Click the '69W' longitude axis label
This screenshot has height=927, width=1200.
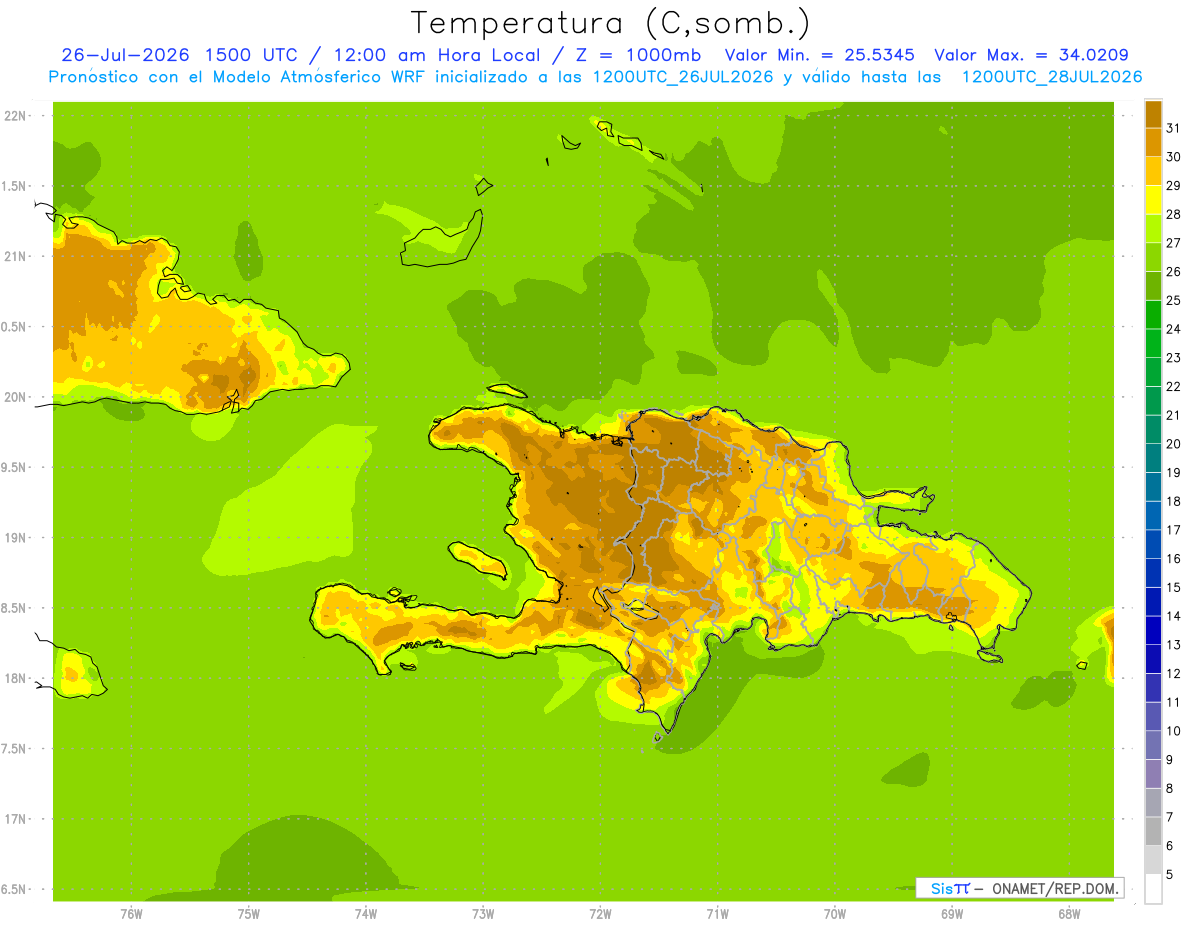click(x=951, y=914)
